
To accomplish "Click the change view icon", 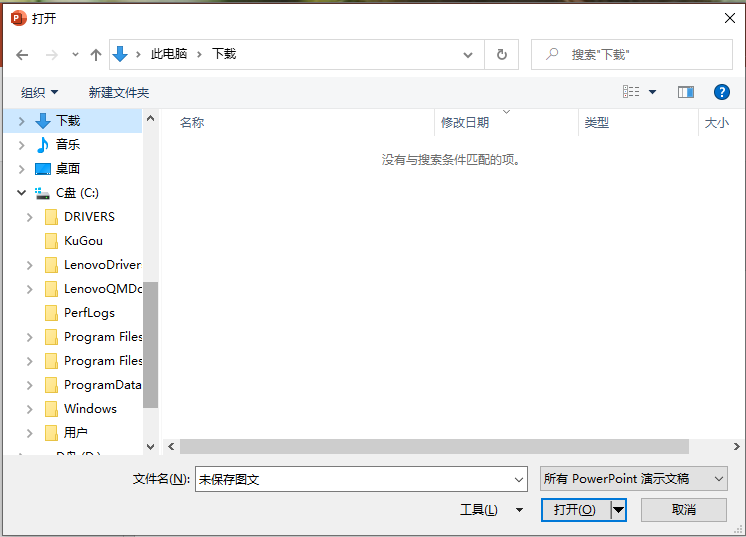I will [x=631, y=92].
